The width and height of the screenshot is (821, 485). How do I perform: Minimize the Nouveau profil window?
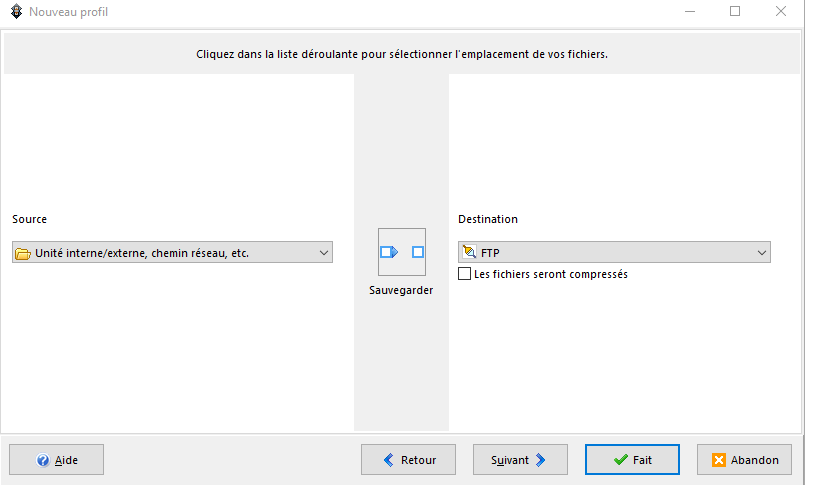click(690, 12)
